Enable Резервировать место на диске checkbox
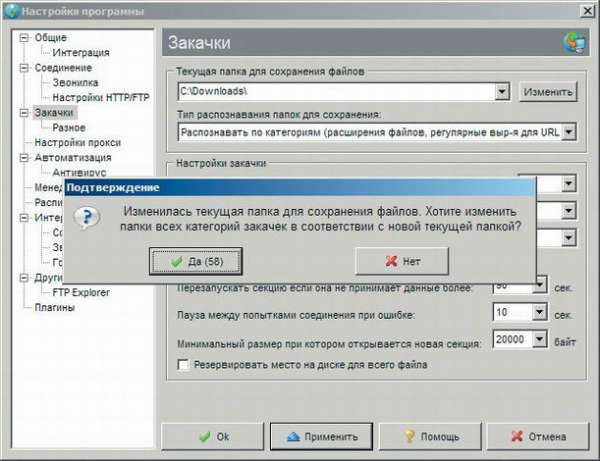 coord(183,365)
